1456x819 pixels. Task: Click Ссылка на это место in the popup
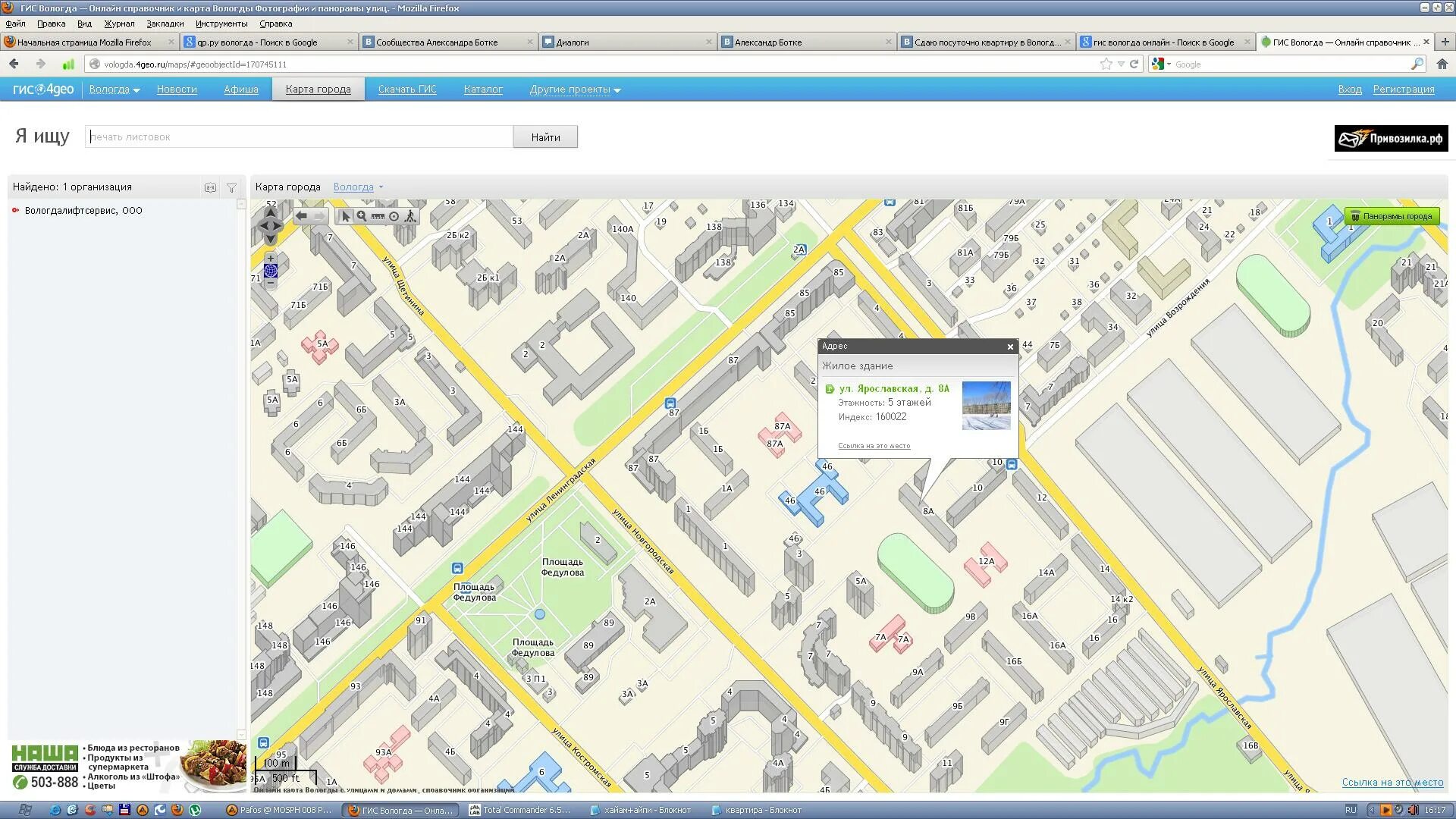tap(874, 446)
